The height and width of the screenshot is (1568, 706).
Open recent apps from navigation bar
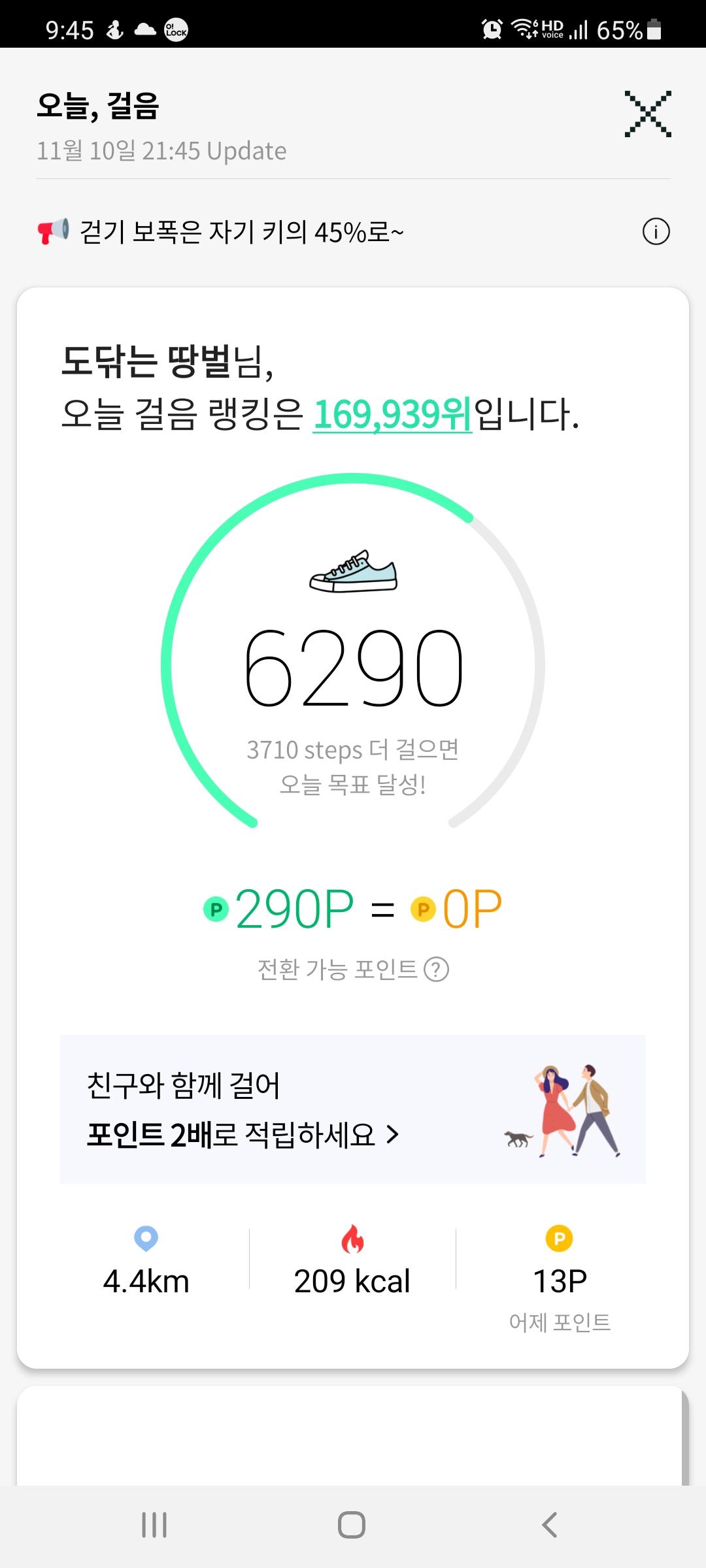[154, 1525]
